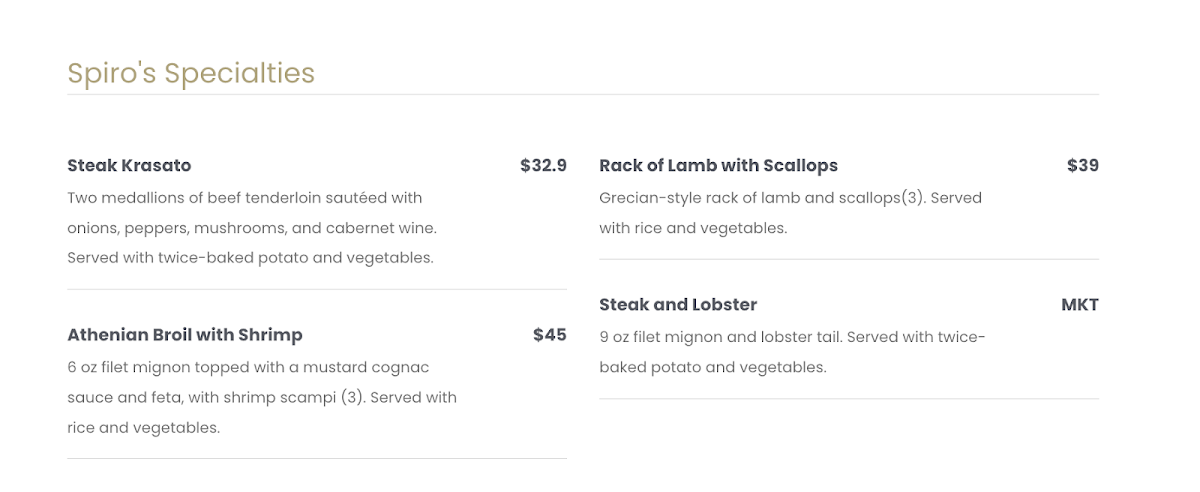Viewport: 1200px width, 492px height.
Task: Click the 'Grecian-style rack of lamb' description
Action: [700, 198]
